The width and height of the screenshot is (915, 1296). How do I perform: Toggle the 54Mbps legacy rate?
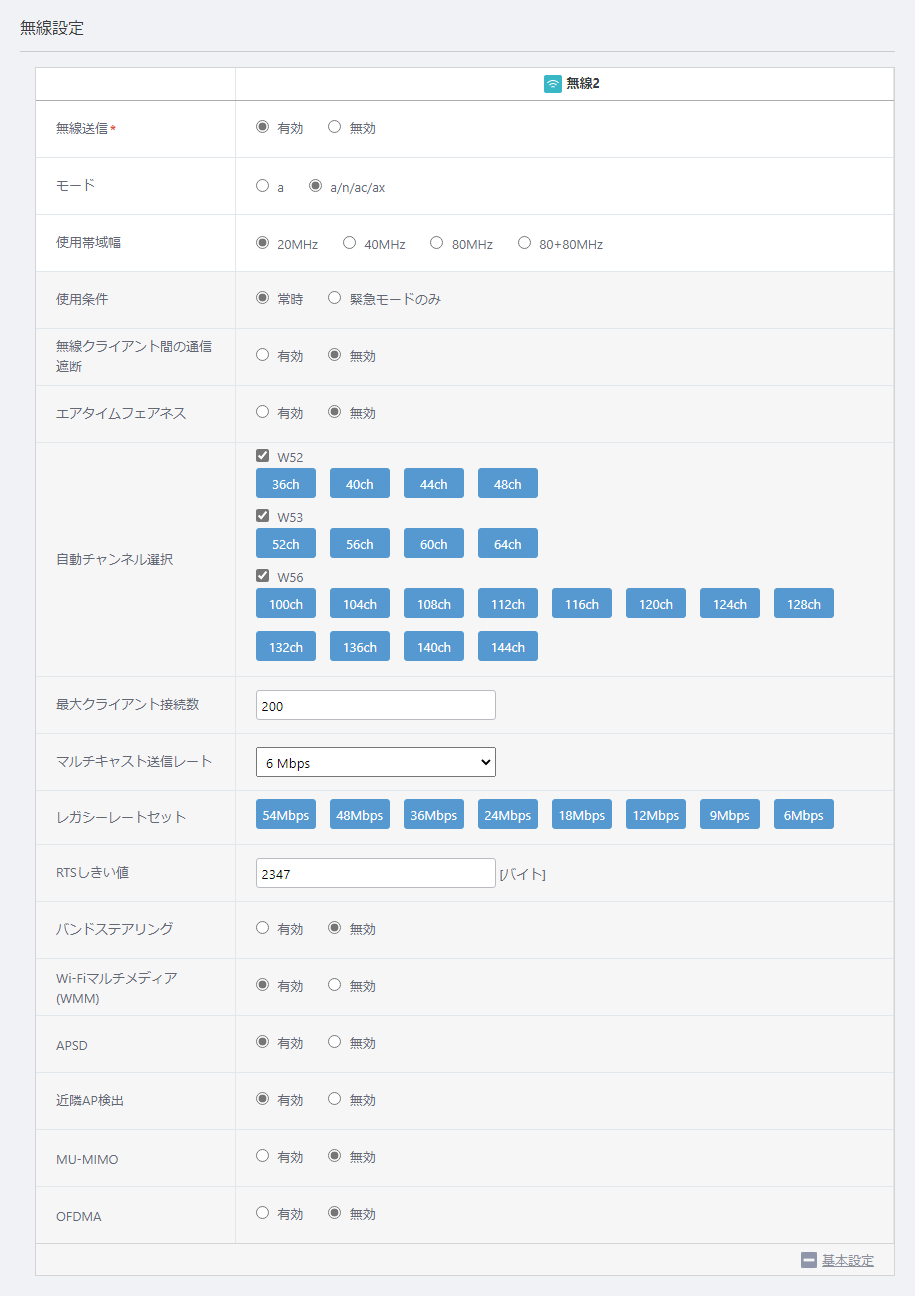tap(286, 814)
